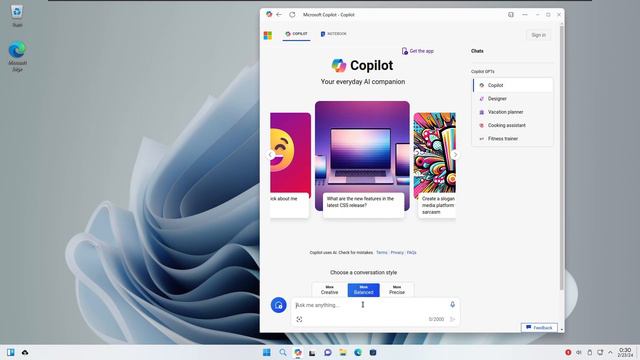The width and height of the screenshot is (640, 360).
Task: Open the Cooking assistant GPT
Action: [513, 125]
